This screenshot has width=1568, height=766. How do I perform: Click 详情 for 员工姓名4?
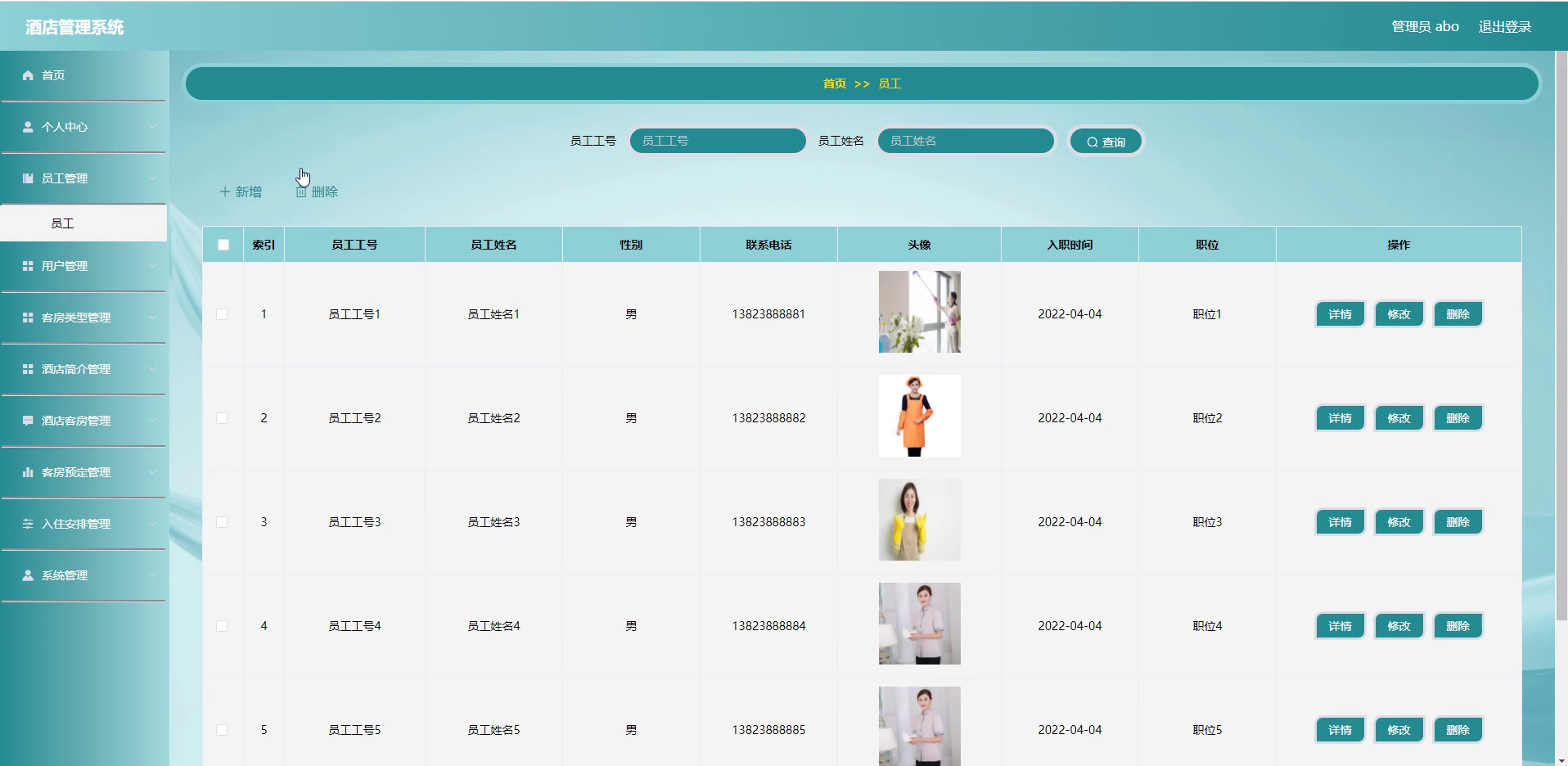1340,626
